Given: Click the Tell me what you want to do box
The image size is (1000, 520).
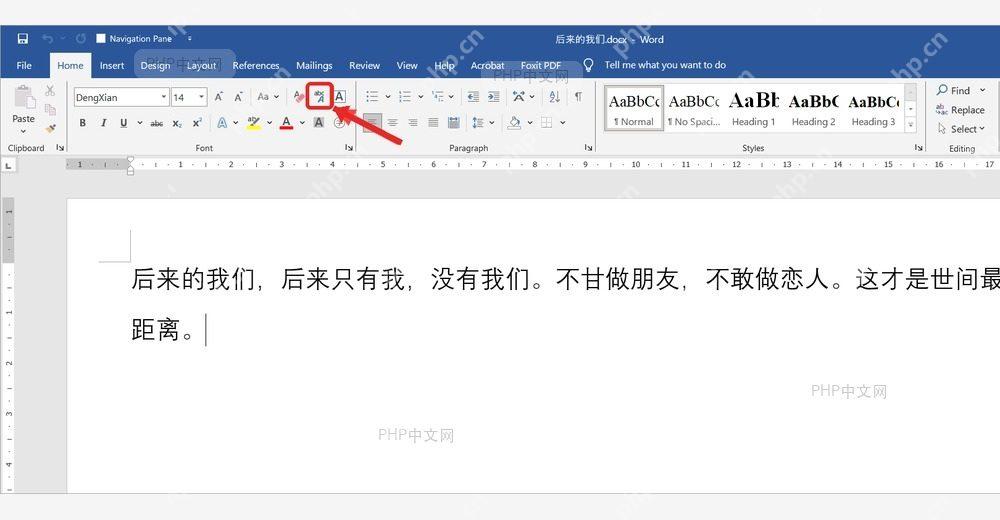Looking at the screenshot, I should tap(665, 65).
